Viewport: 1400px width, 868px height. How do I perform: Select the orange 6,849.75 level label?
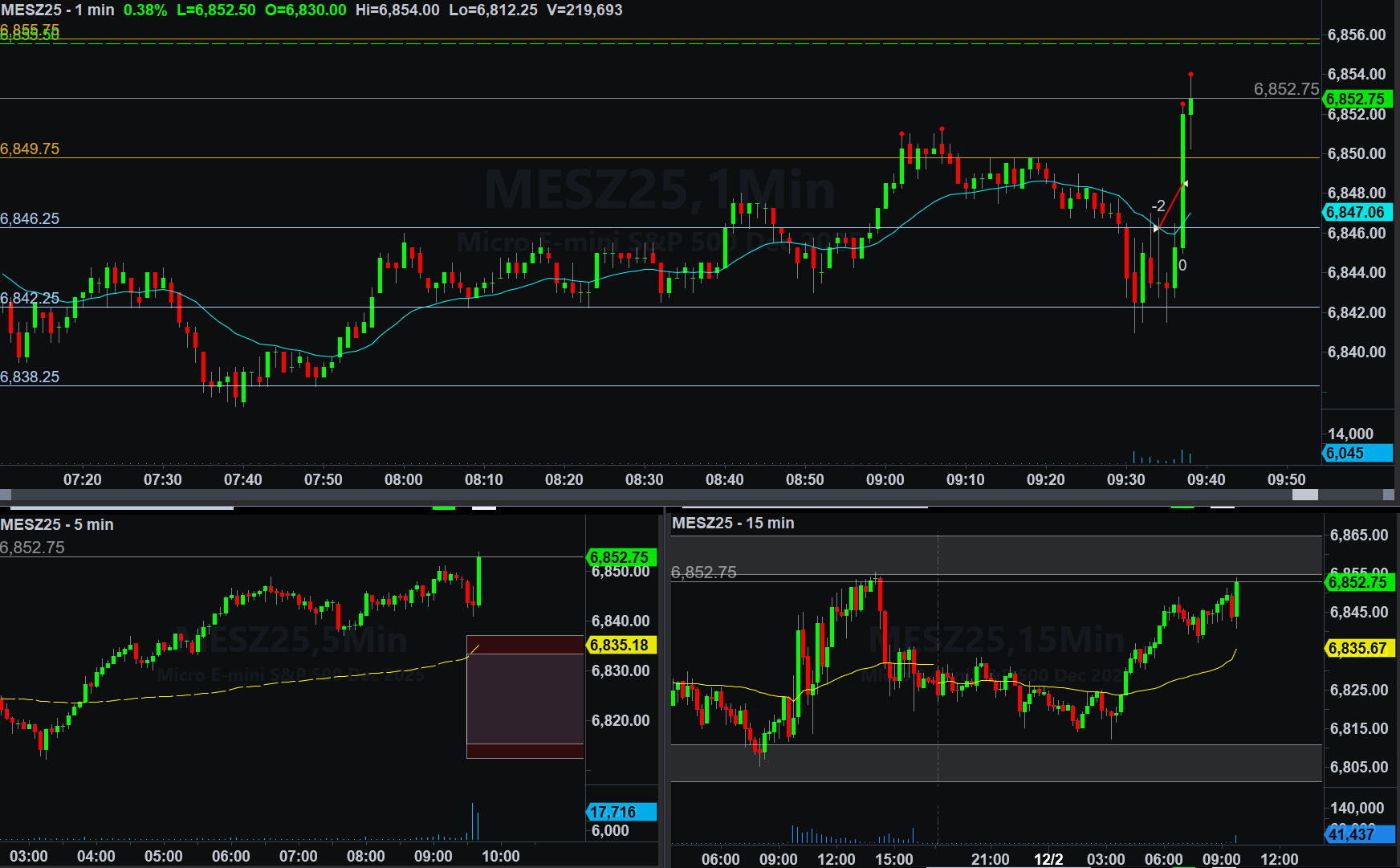coord(30,149)
